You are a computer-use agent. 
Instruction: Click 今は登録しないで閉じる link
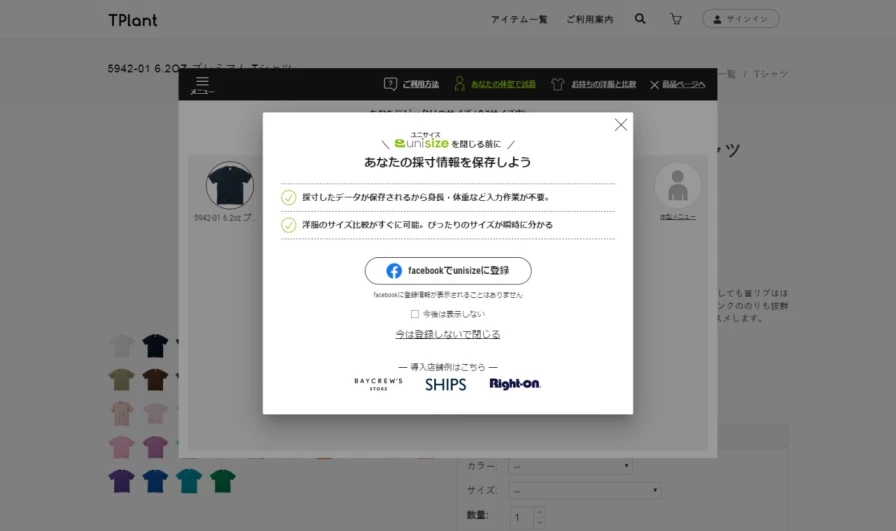[x=447, y=334]
